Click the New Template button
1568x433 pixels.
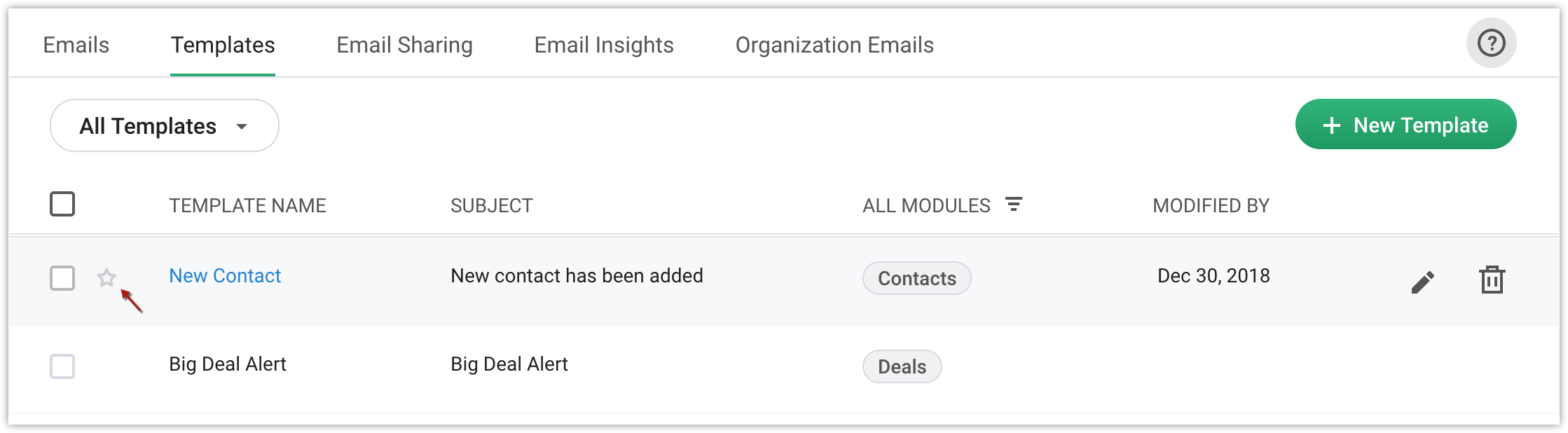[1405, 125]
